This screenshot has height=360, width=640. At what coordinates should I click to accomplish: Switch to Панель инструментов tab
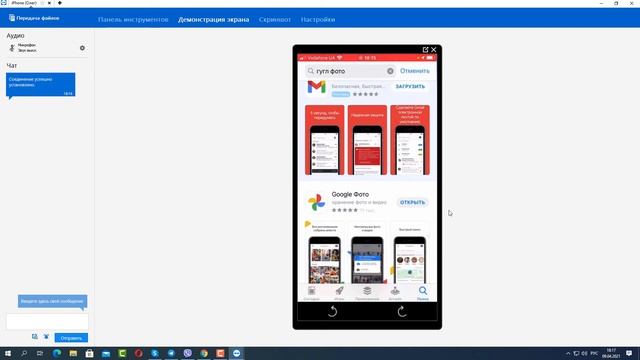133,20
